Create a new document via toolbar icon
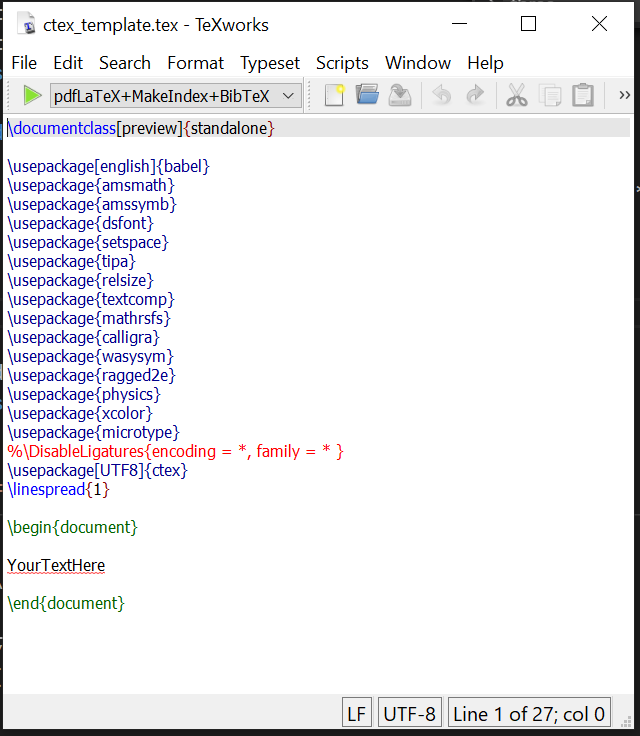 334,95
